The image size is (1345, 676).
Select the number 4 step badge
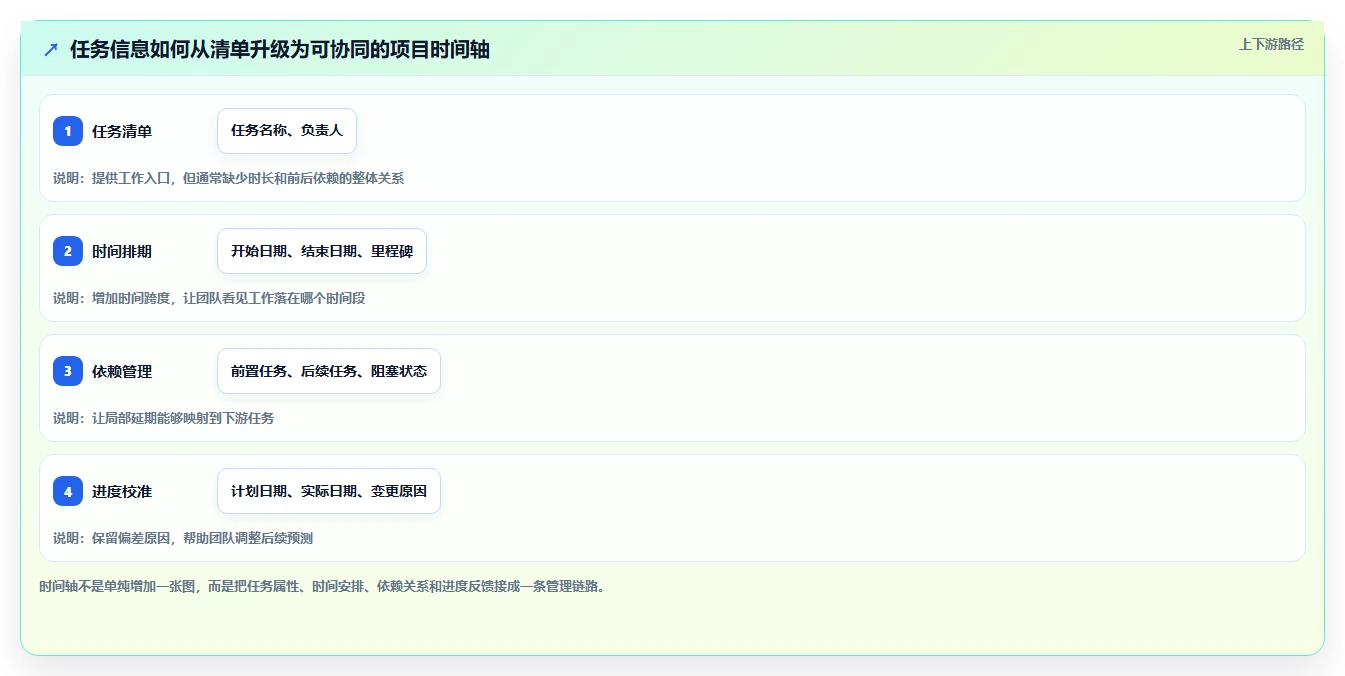68,491
